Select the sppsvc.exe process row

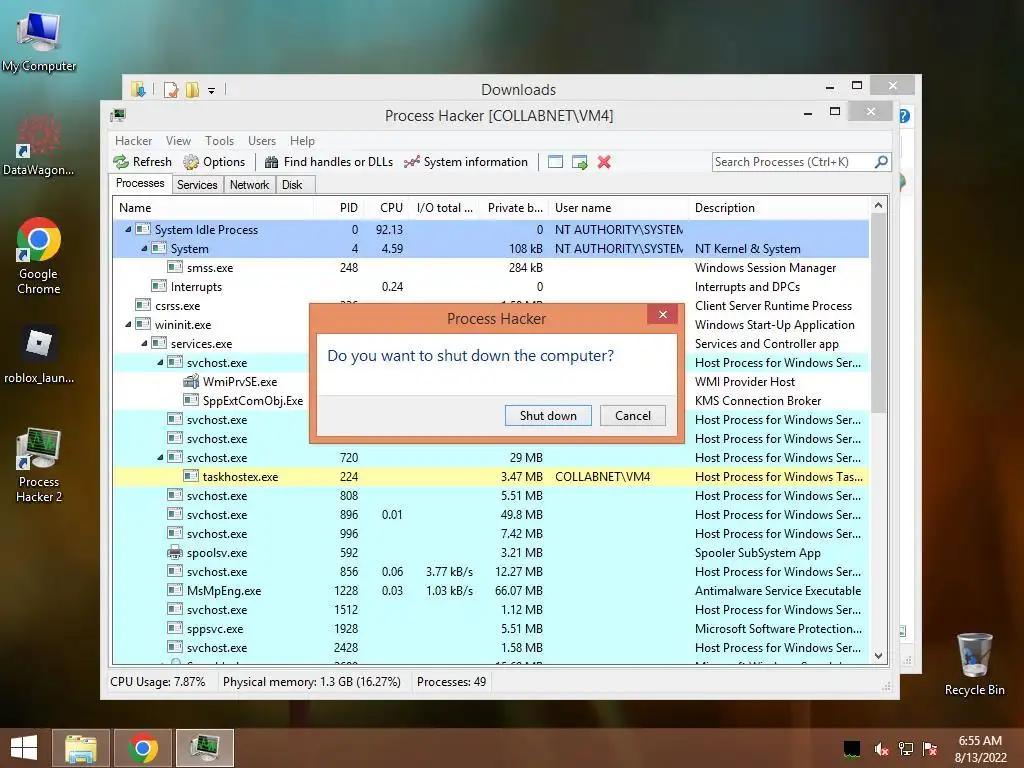(x=491, y=628)
